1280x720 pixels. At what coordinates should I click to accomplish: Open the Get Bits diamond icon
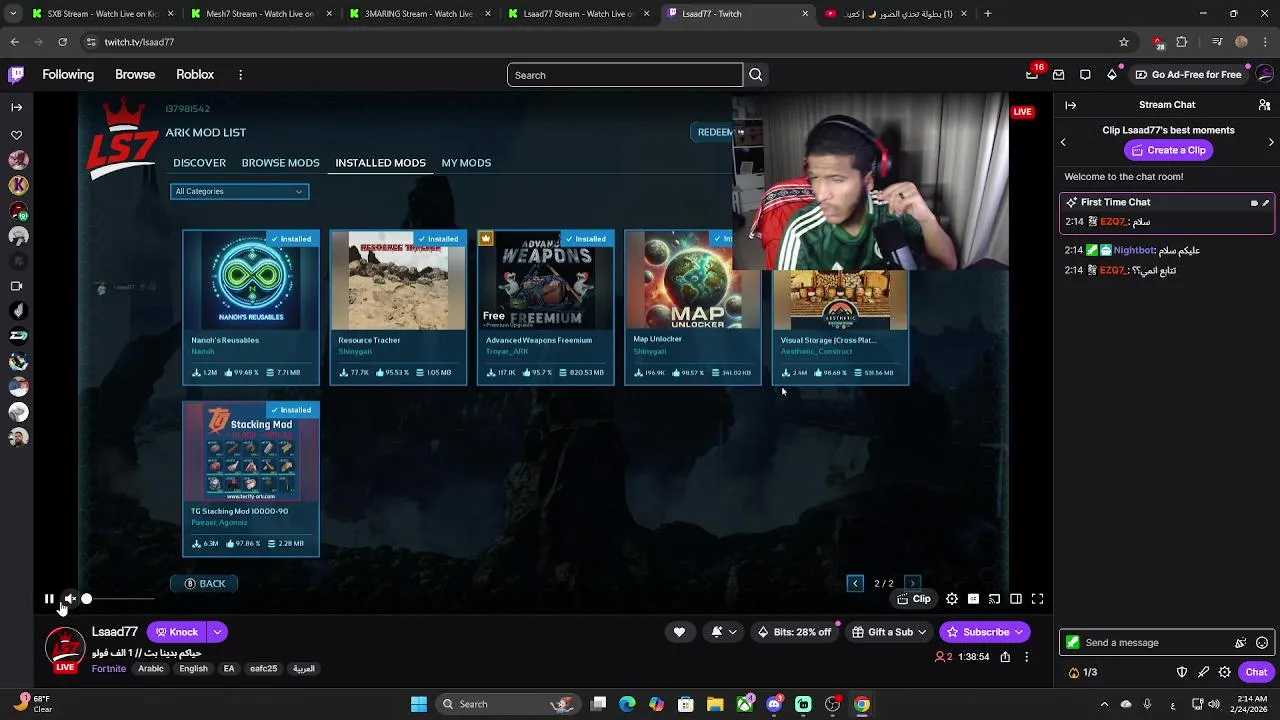[1112, 75]
